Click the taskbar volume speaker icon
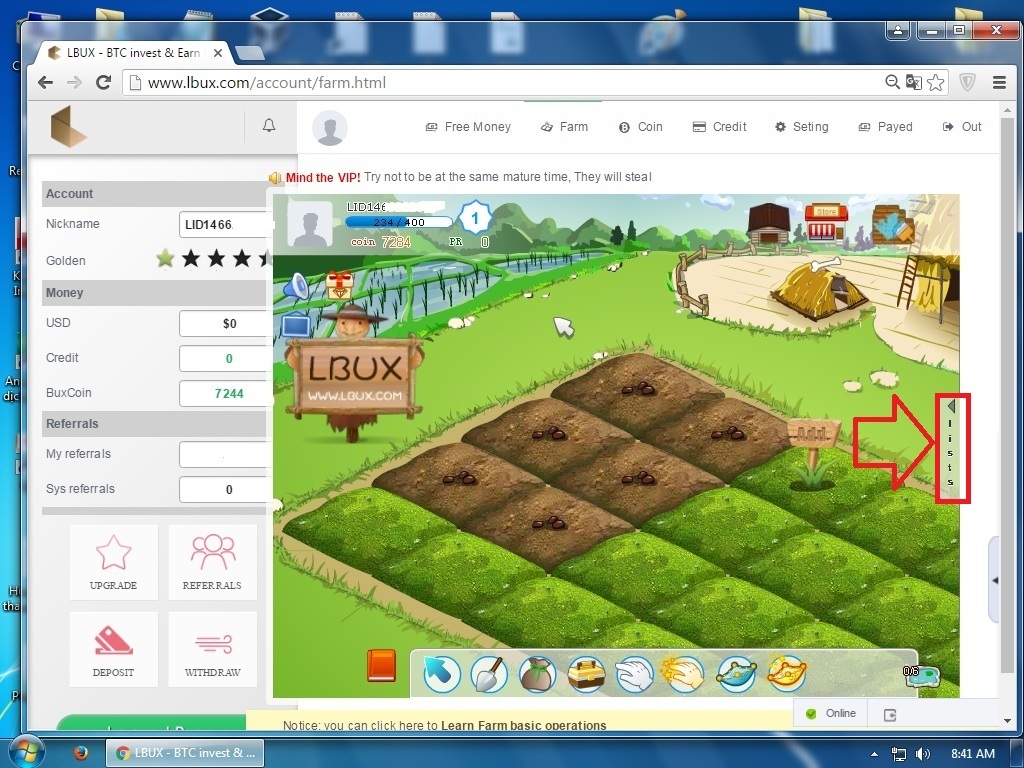Image resolution: width=1024 pixels, height=768 pixels. (x=923, y=754)
